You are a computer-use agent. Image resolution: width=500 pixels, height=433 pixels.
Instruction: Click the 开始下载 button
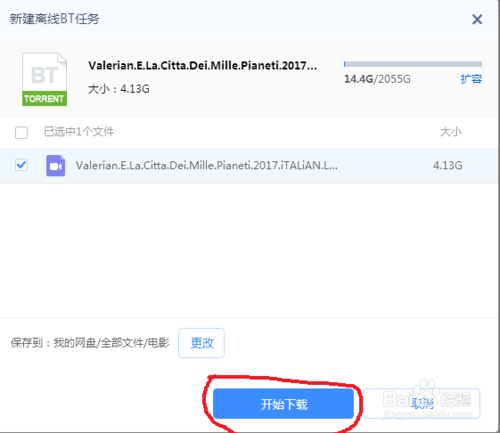point(283,404)
